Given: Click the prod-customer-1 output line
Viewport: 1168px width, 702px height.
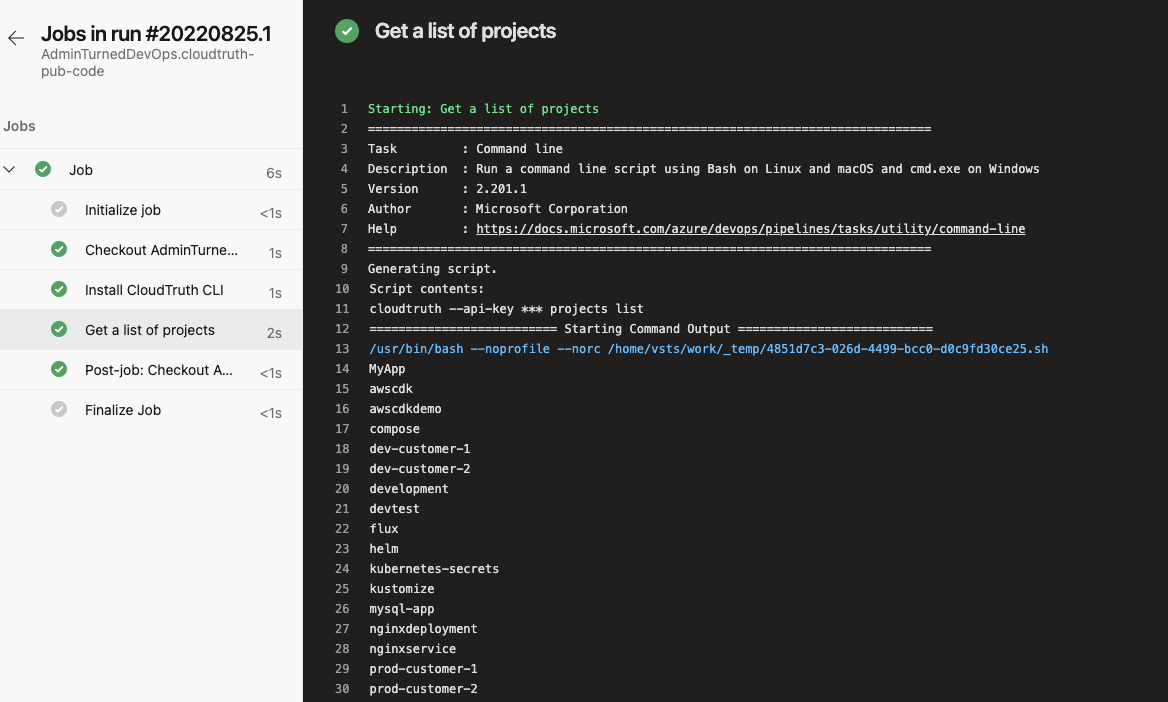Looking at the screenshot, I should [423, 668].
